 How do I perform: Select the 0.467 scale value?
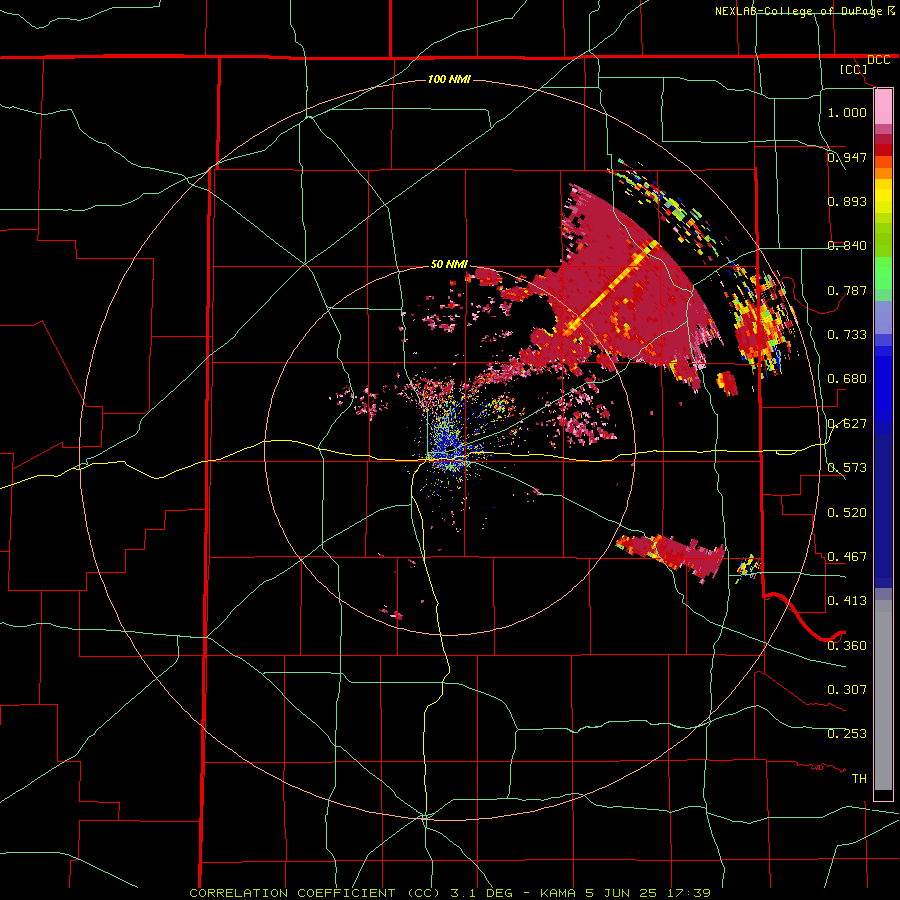[x=847, y=556]
